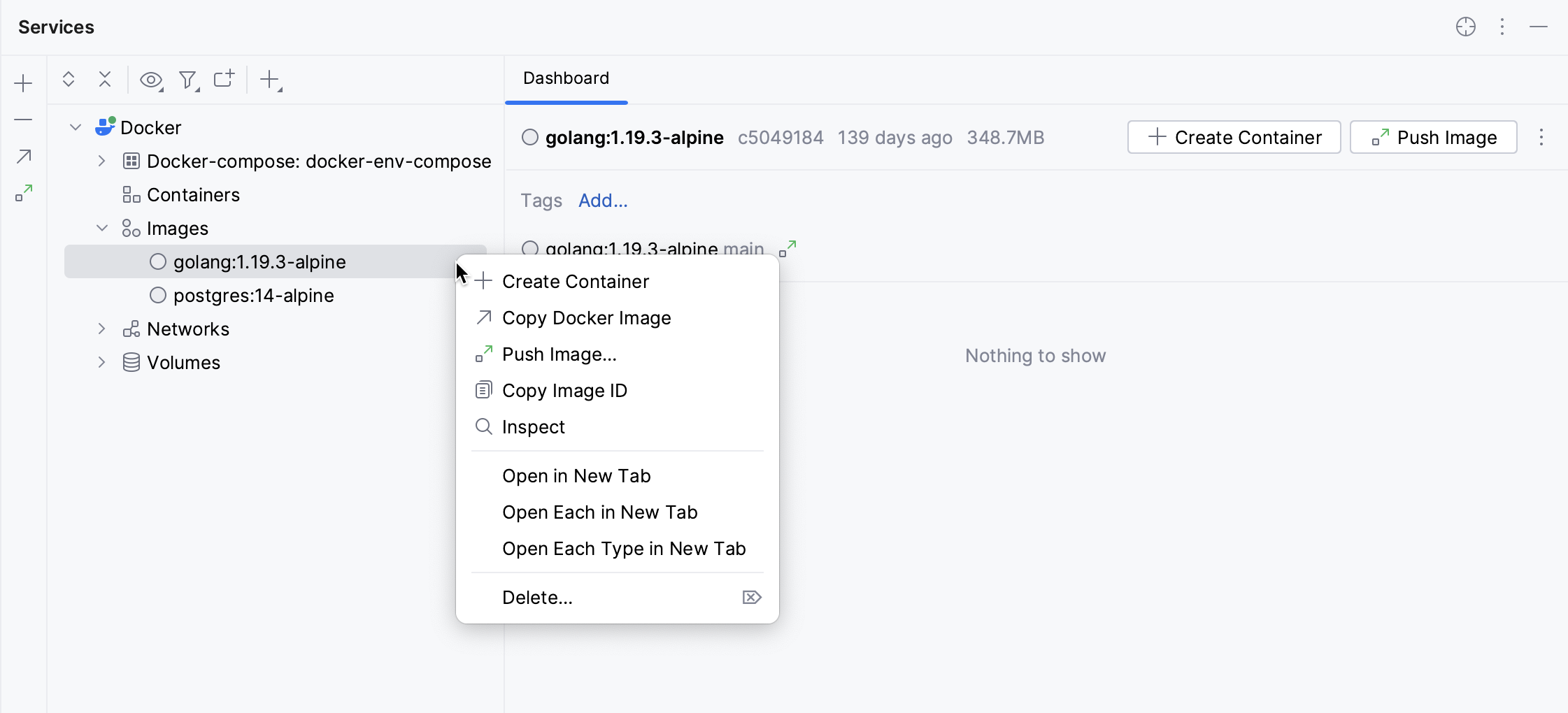The image size is (1568, 713).
Task: Click the Create Container button
Action: click(1234, 137)
